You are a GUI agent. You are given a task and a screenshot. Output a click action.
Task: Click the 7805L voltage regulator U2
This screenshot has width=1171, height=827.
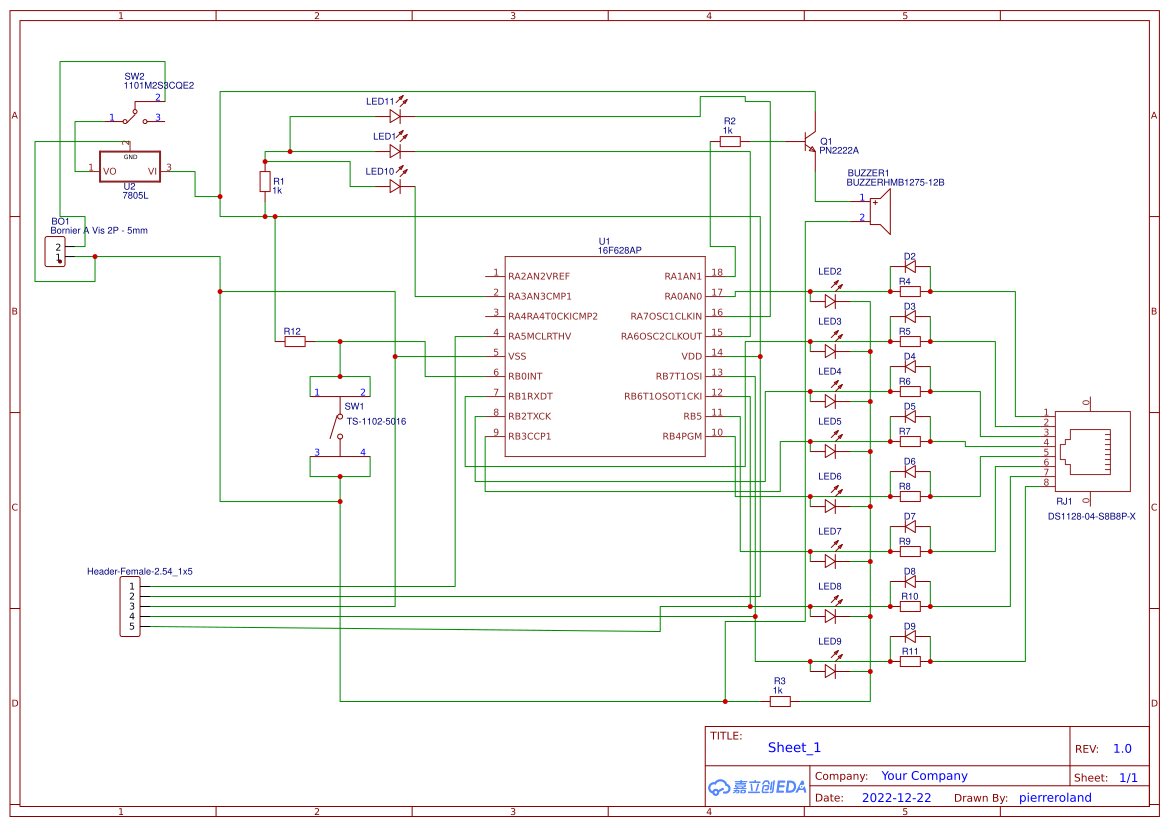[128, 166]
